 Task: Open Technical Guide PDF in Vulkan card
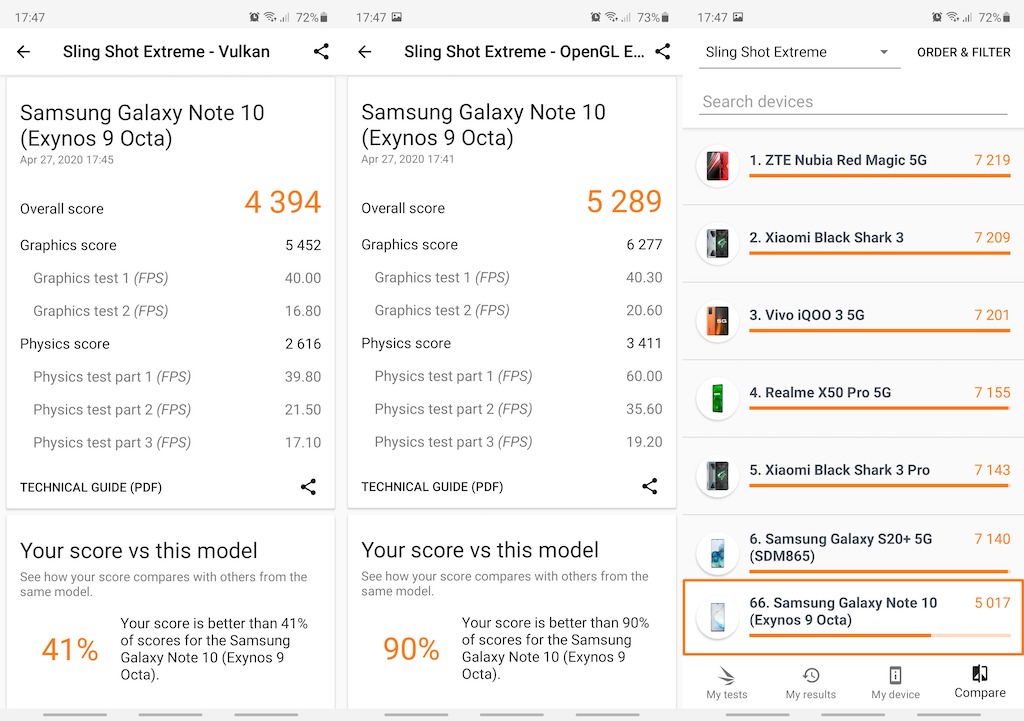point(91,488)
